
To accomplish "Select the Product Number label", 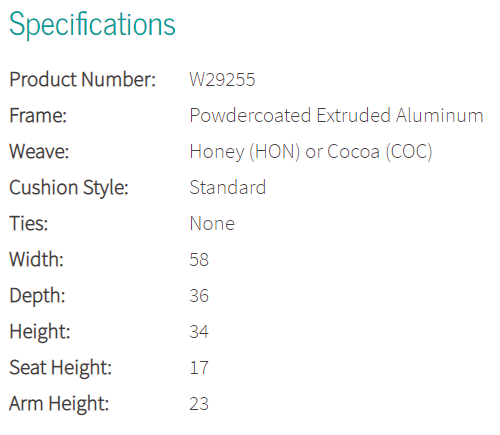I will tap(83, 79).
